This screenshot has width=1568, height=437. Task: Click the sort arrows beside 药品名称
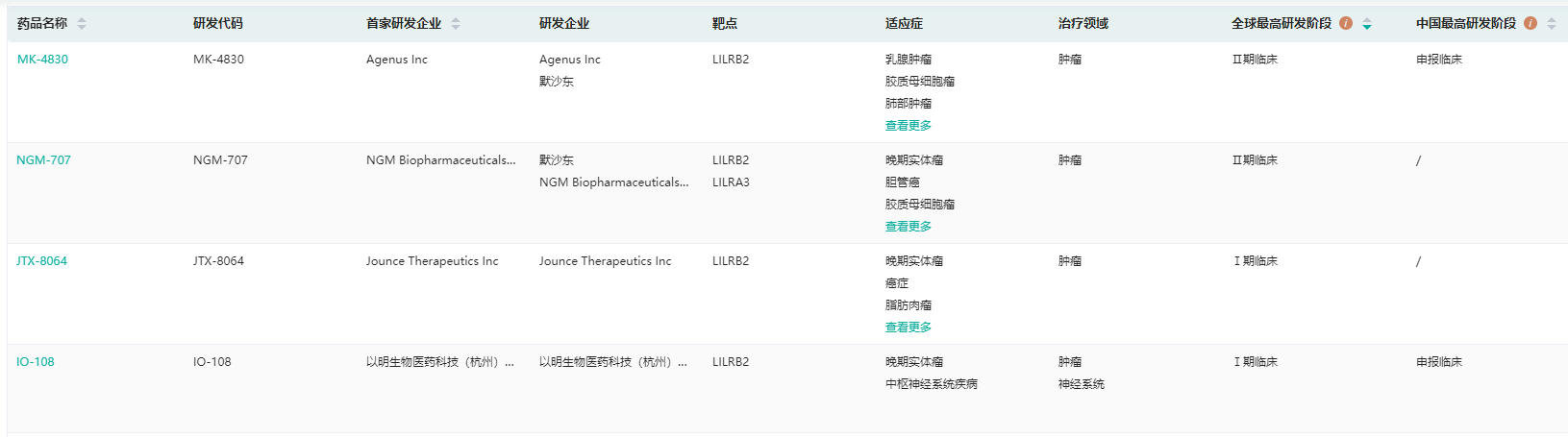point(82,24)
